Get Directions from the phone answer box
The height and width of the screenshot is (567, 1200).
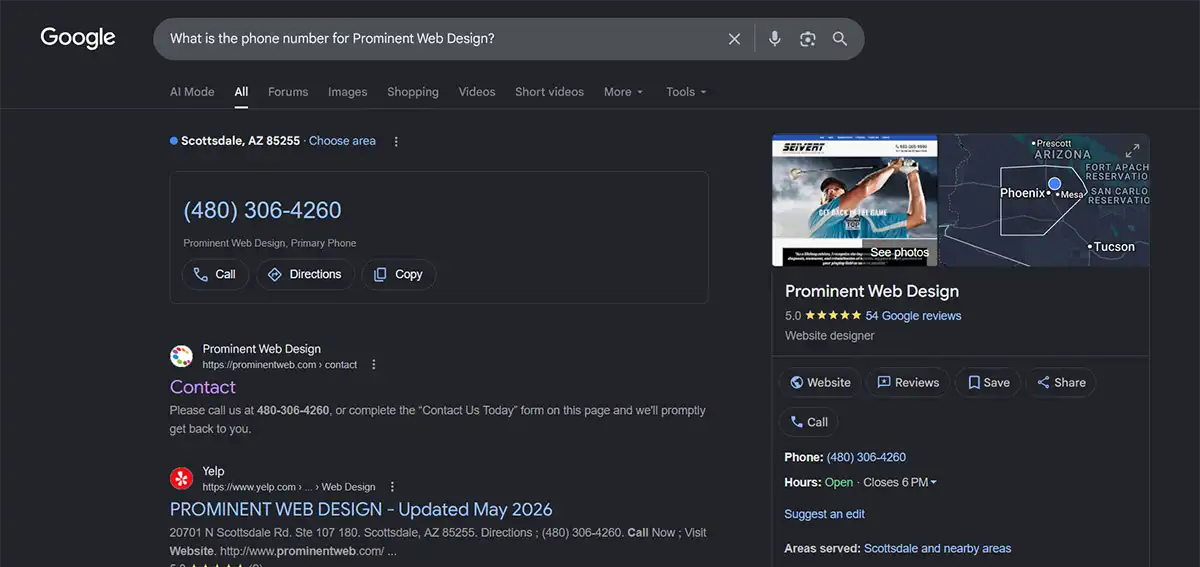pyautogui.click(x=305, y=274)
